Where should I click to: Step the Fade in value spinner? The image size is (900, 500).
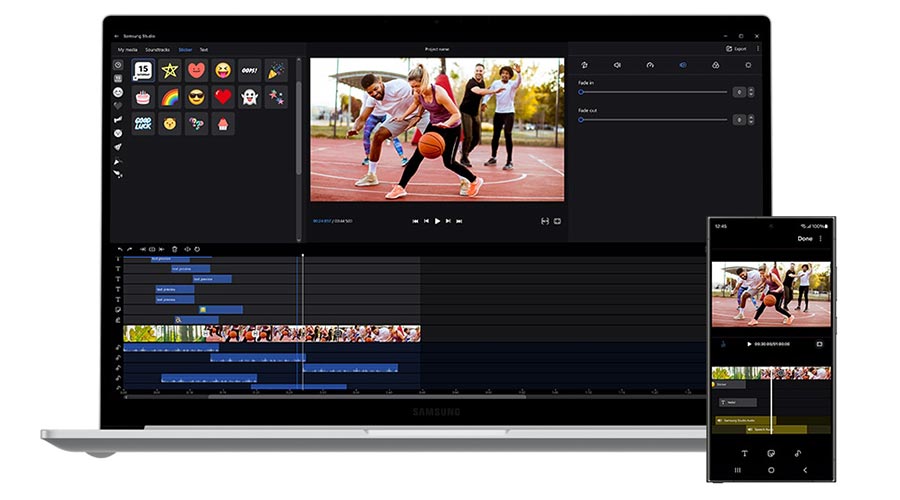tap(751, 92)
